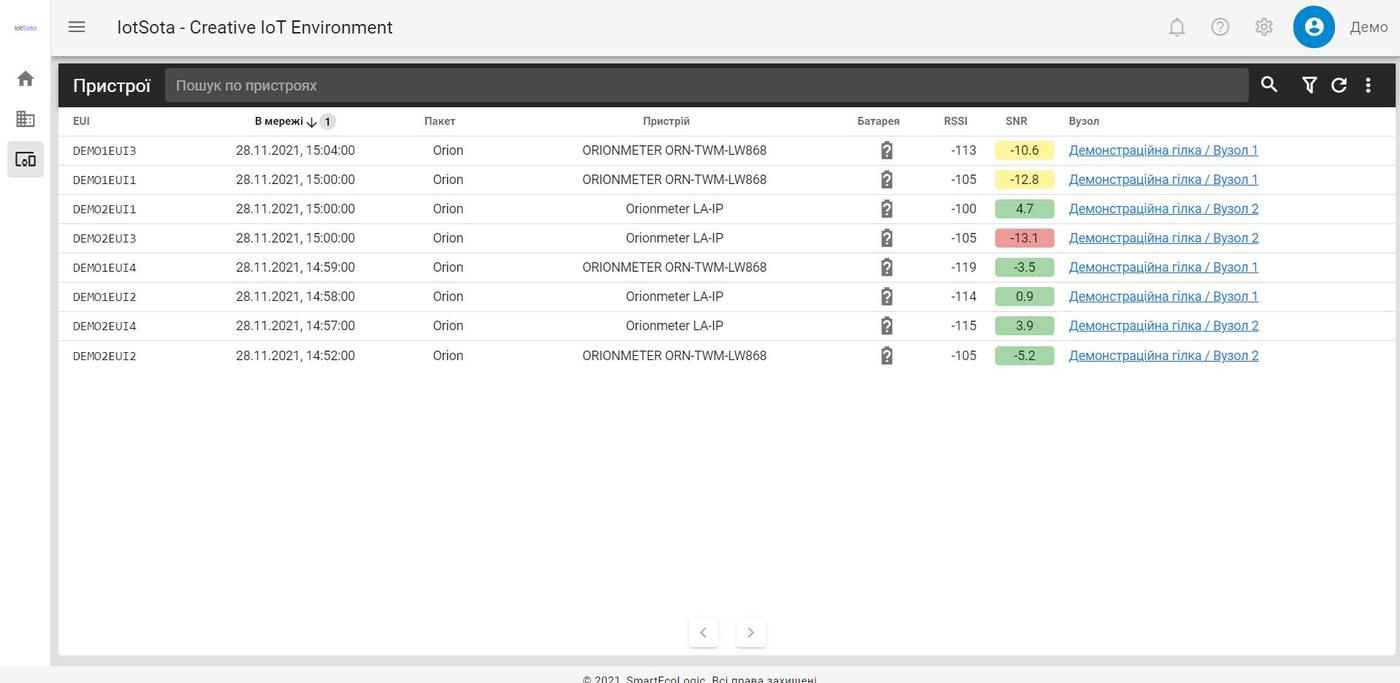
Task: Open the help question mark icon
Action: [x=1220, y=27]
